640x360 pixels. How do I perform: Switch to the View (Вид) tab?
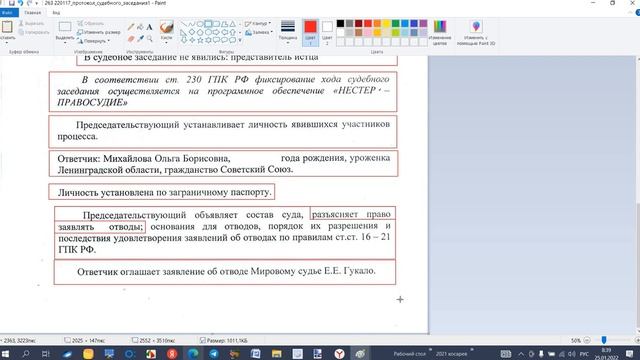(x=56, y=13)
